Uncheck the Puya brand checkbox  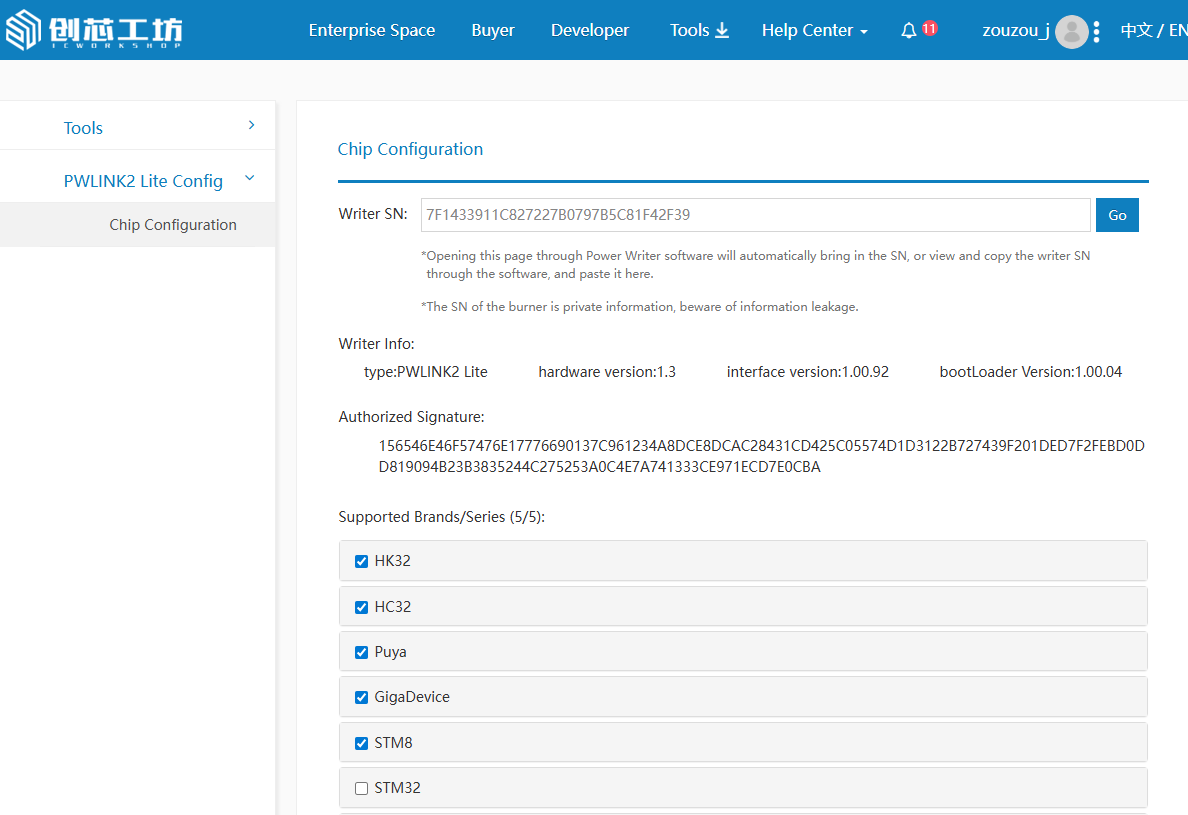point(362,652)
